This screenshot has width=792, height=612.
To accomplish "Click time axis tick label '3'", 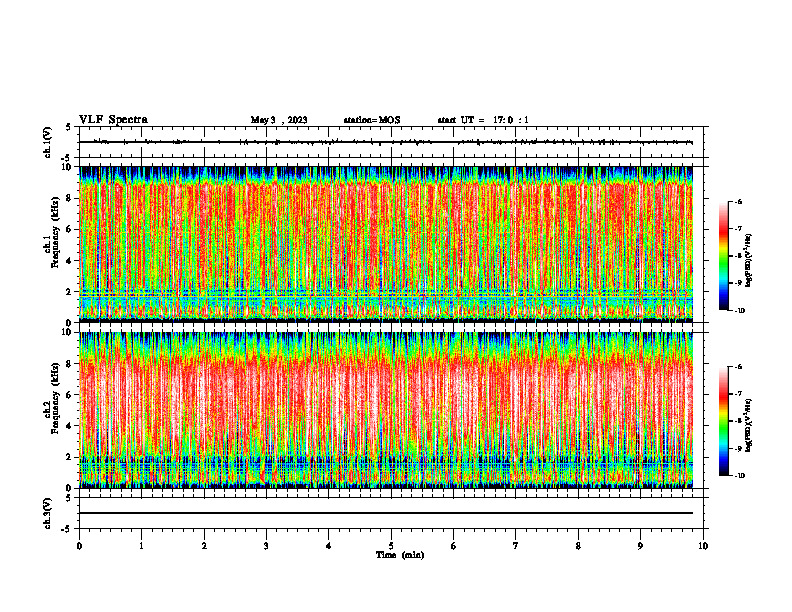I will pyautogui.click(x=266, y=546).
